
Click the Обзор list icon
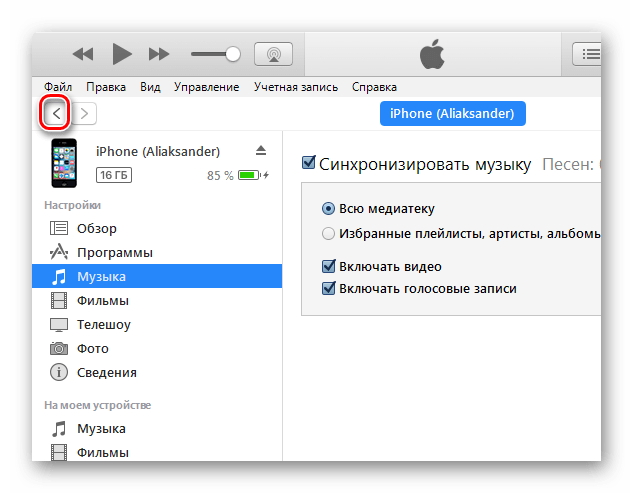pyautogui.click(x=59, y=228)
